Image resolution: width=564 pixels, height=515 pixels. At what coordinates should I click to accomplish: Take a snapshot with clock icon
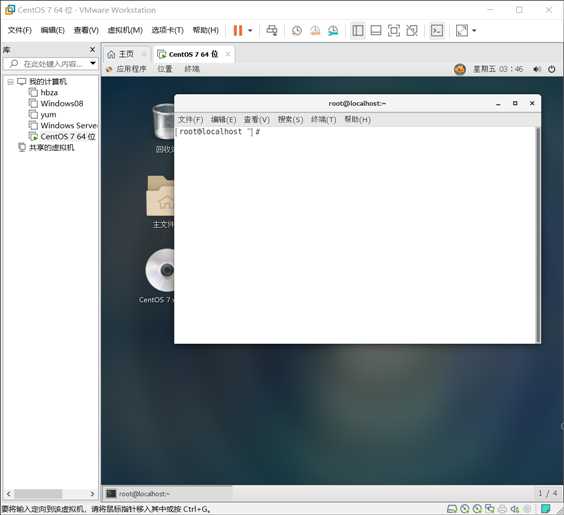point(297,31)
